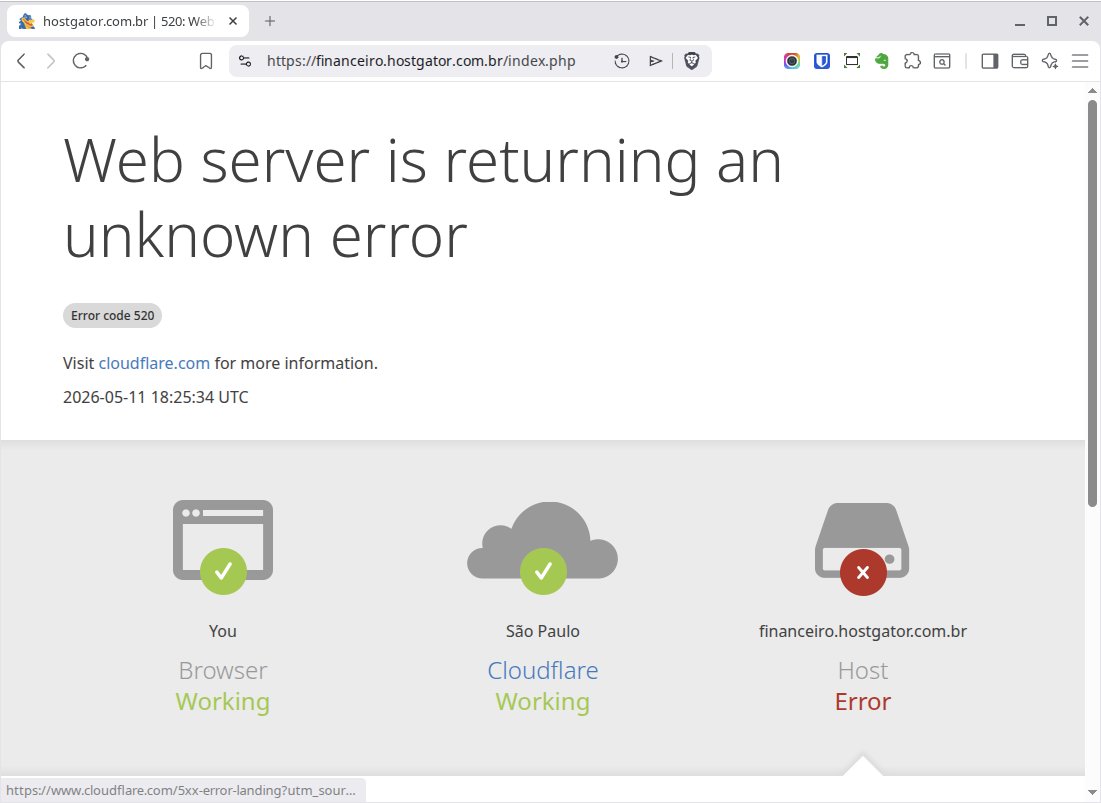This screenshot has width=1101, height=803.
Task: Open Brave Shields lion icon
Action: (692, 61)
